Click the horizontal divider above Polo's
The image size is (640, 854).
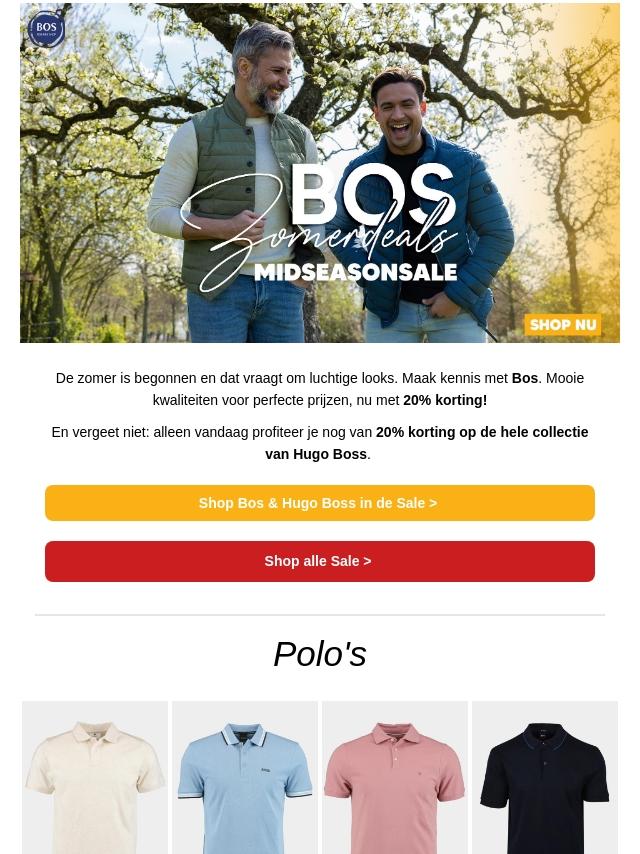(320, 615)
